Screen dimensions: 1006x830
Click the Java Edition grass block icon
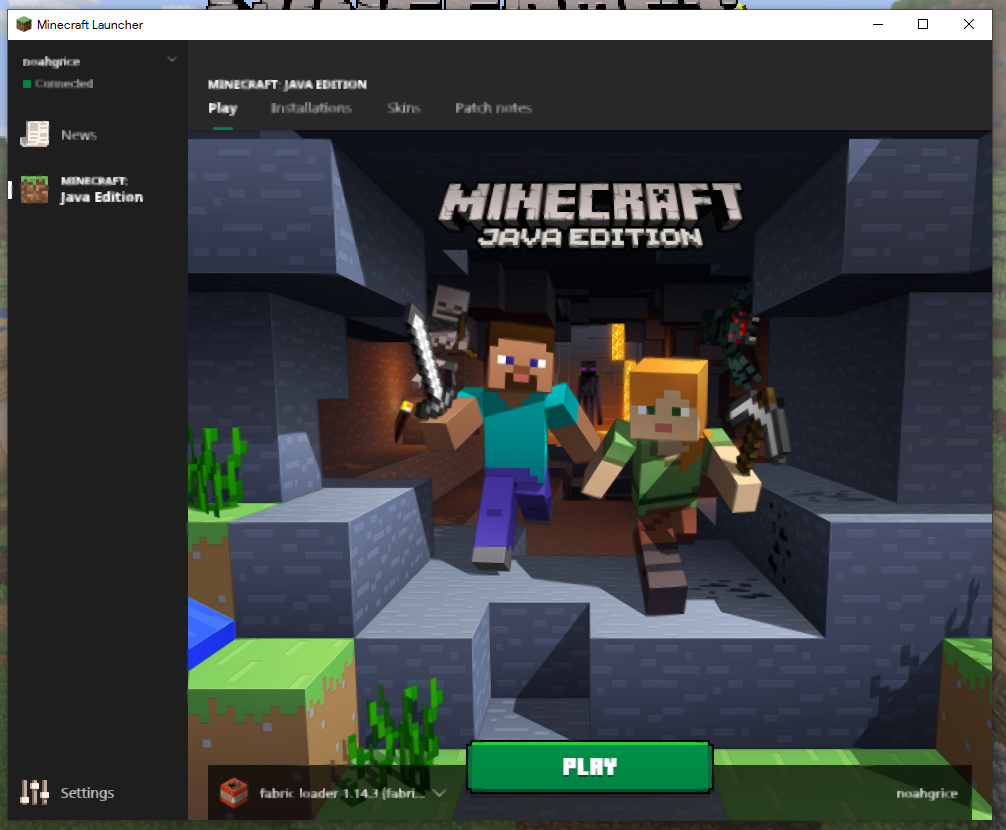(x=35, y=189)
